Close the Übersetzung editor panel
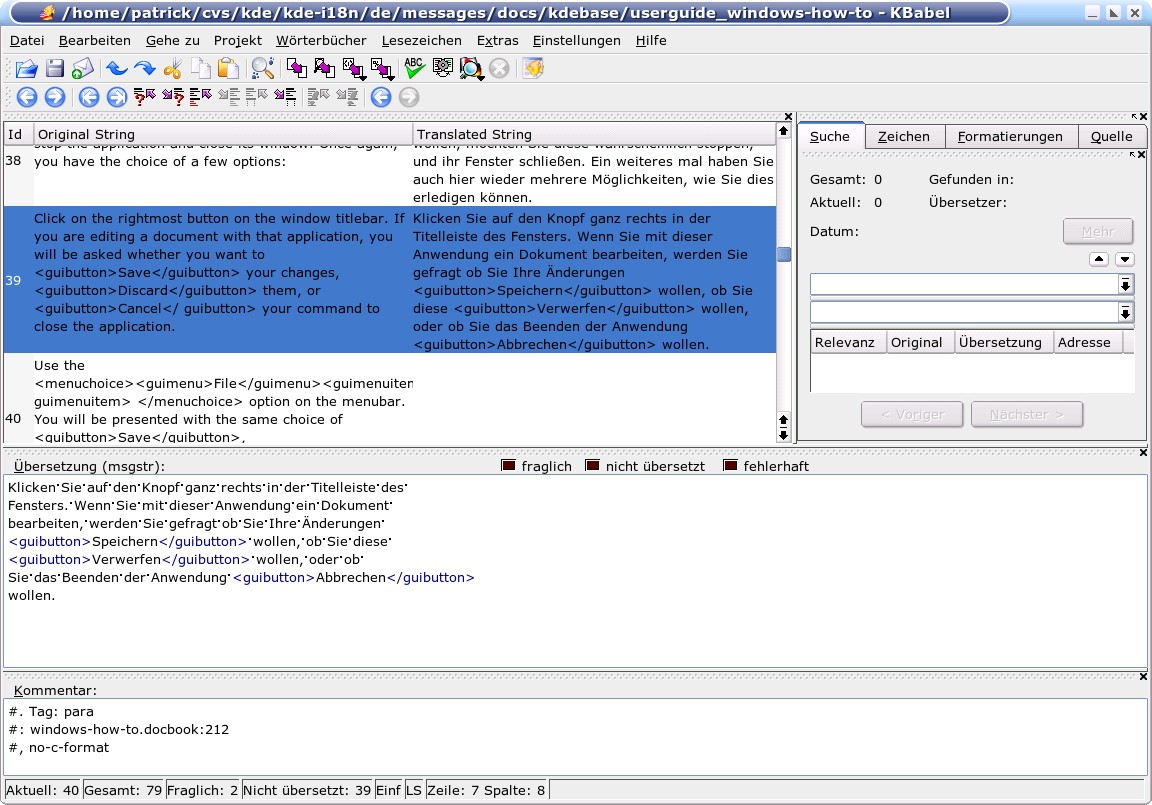The image size is (1152, 805). tap(1143, 453)
